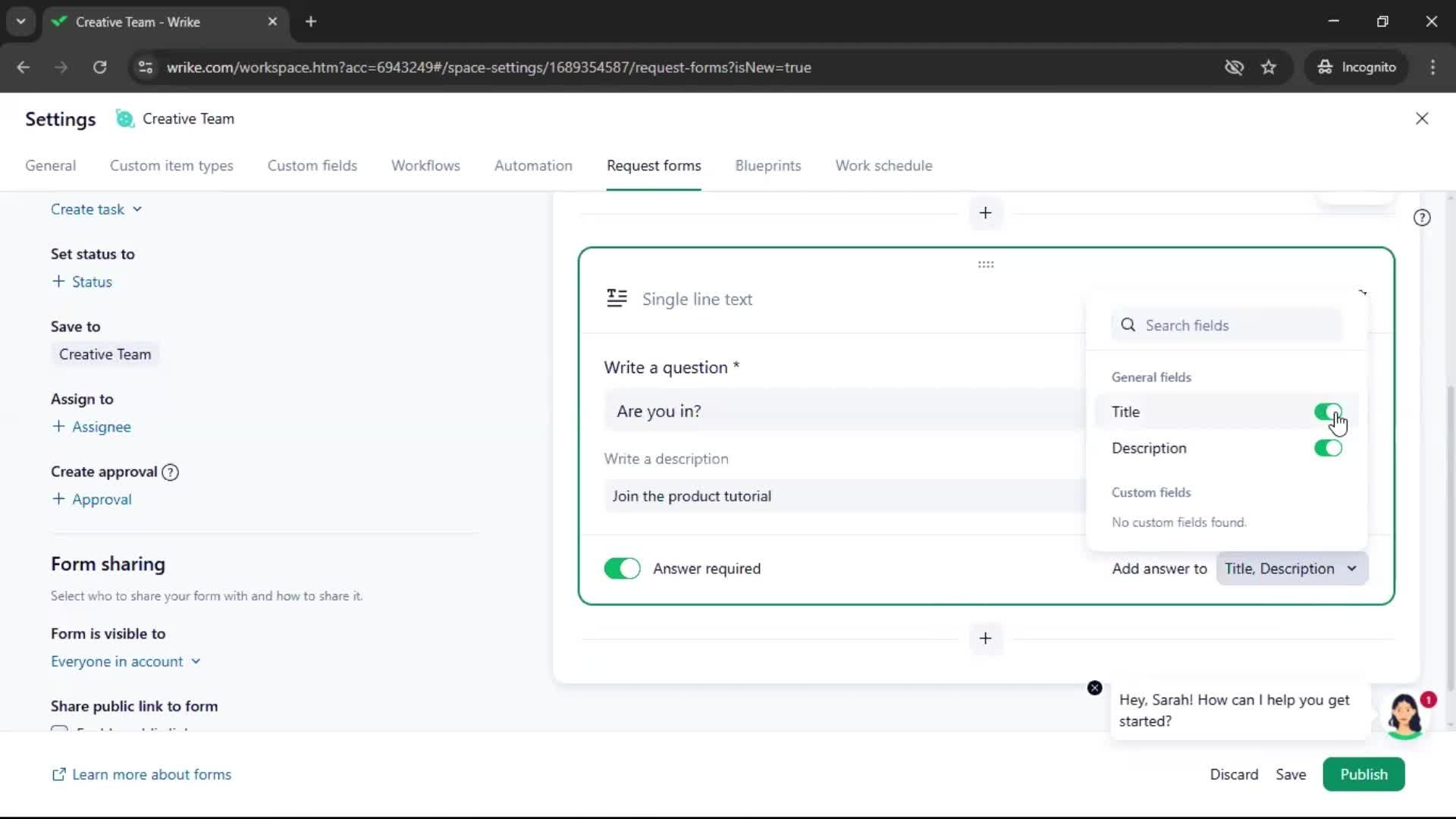Click the description field 'Join the product tutorial'

(x=845, y=496)
